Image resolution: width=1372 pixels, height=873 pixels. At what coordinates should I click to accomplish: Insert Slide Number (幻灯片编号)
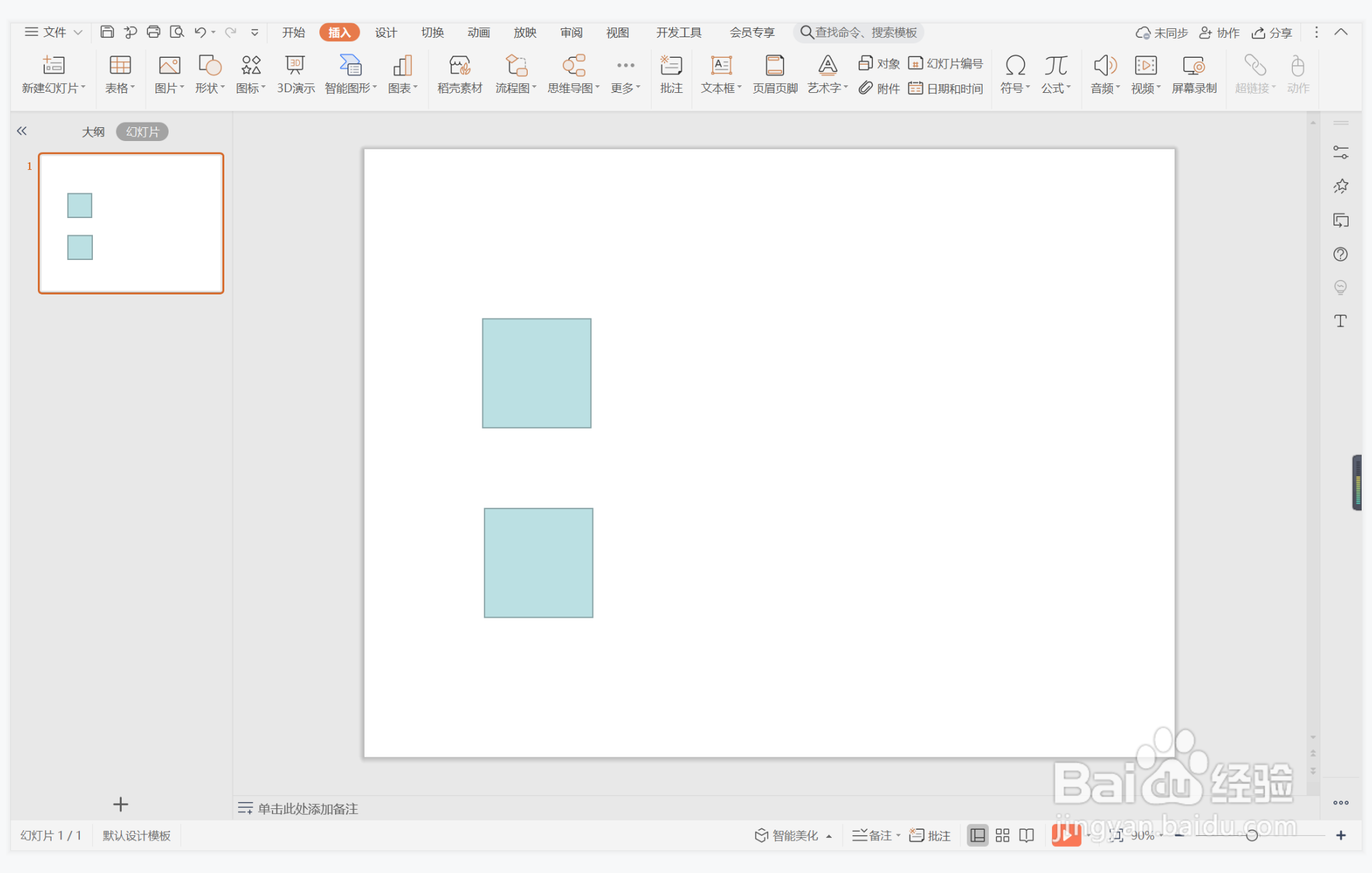(x=945, y=63)
